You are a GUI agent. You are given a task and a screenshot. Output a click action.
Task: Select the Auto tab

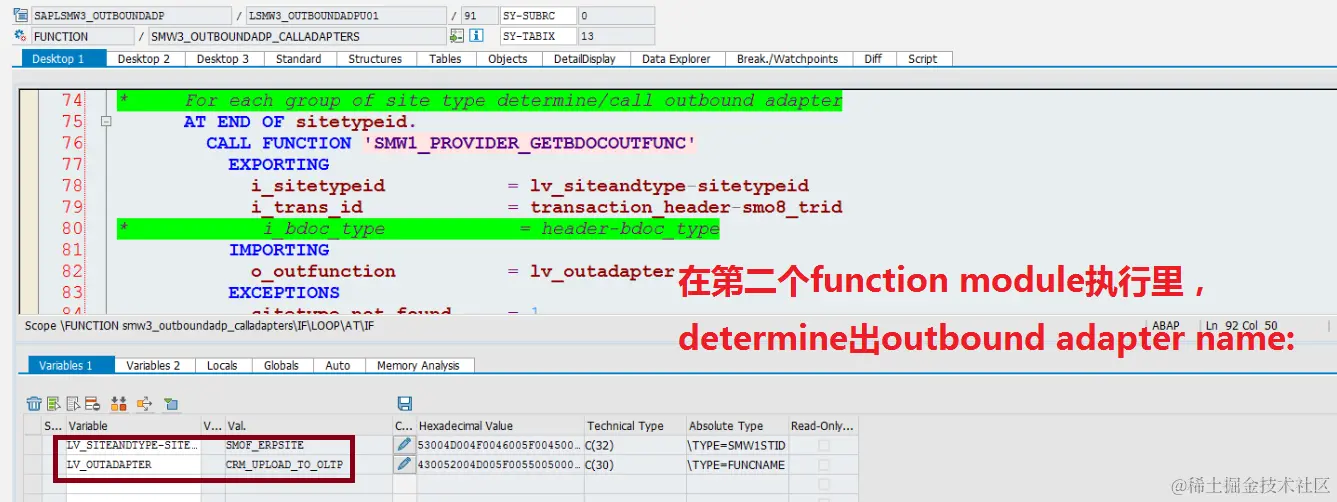(x=338, y=366)
